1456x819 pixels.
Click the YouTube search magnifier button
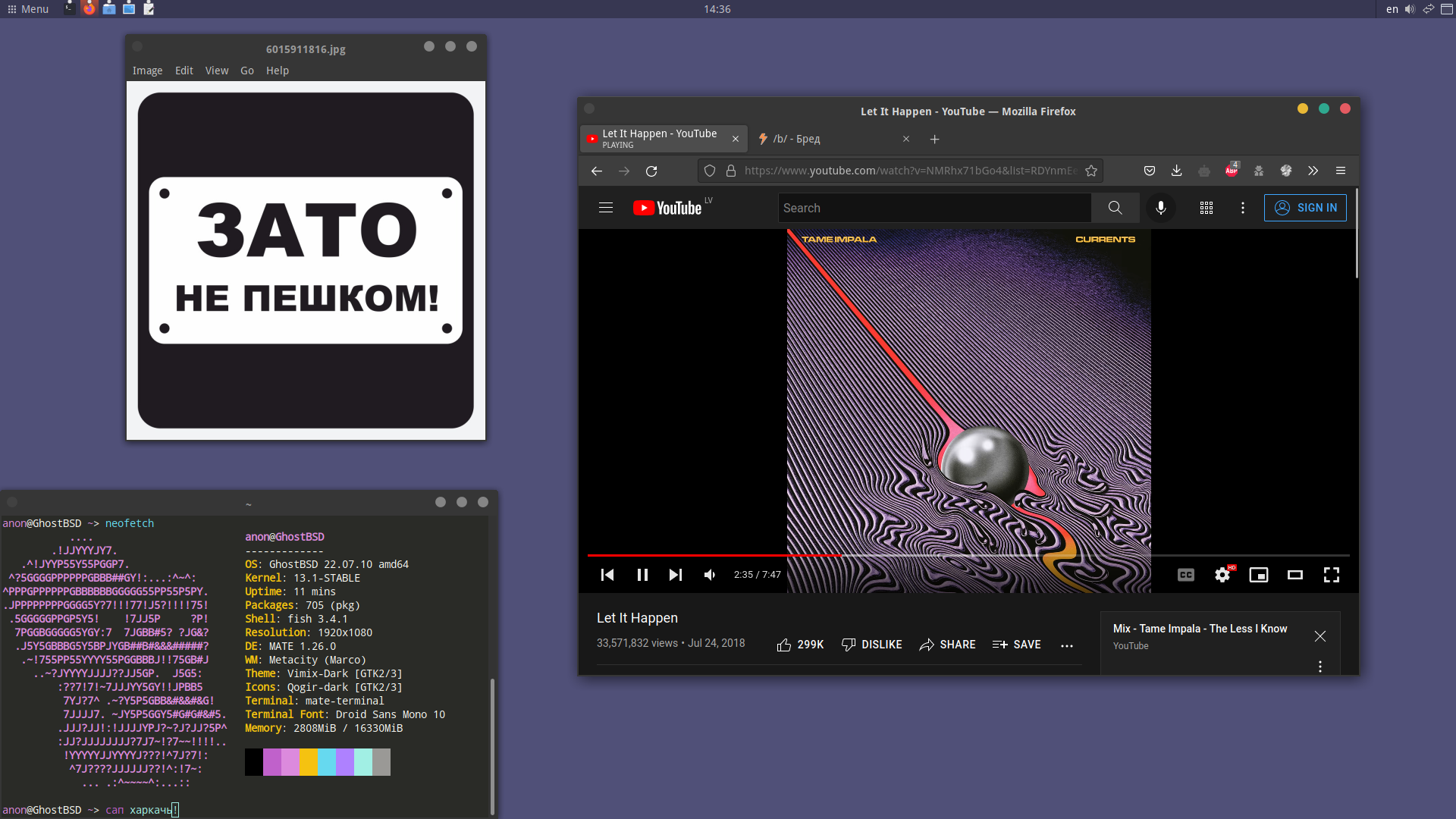(1116, 208)
